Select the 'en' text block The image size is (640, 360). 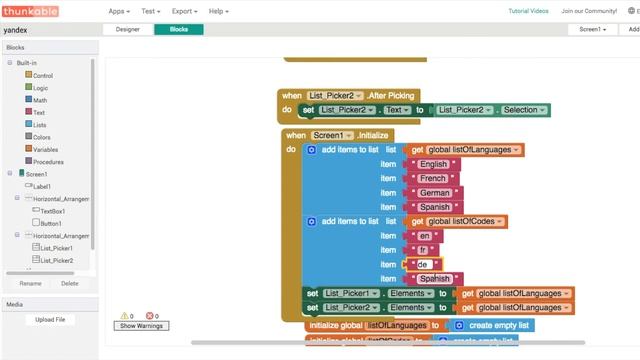click(x=424, y=236)
